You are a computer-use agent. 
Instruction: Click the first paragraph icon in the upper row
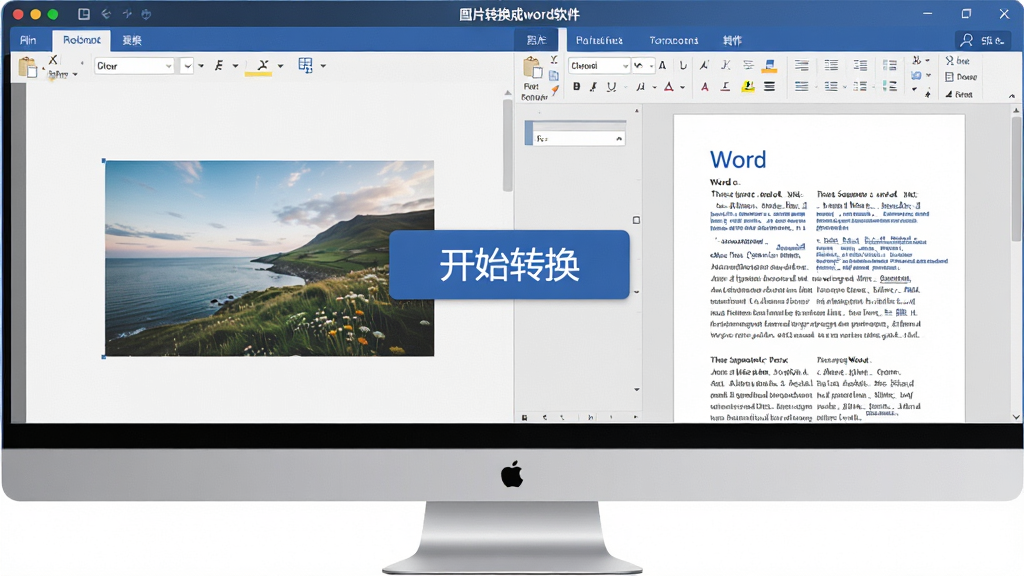coord(801,65)
